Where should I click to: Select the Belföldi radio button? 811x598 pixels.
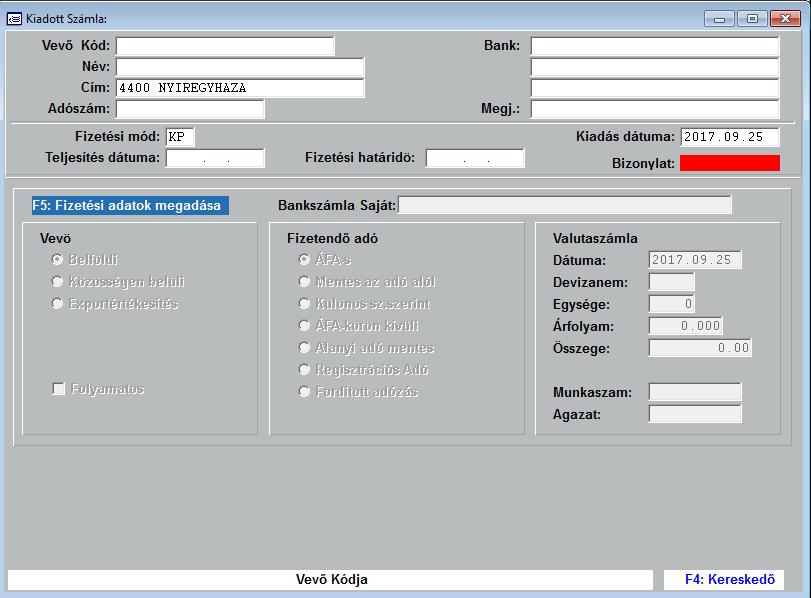pos(57,259)
